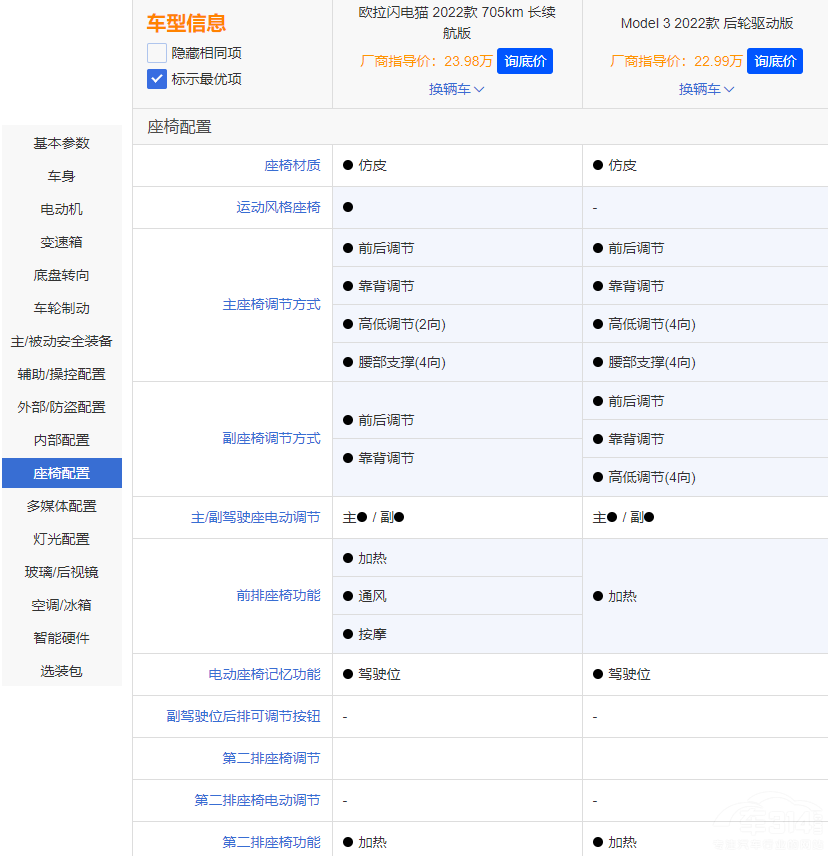Open the 电动座椅记忆功能 link
This screenshot has height=856, width=828.
264,674
